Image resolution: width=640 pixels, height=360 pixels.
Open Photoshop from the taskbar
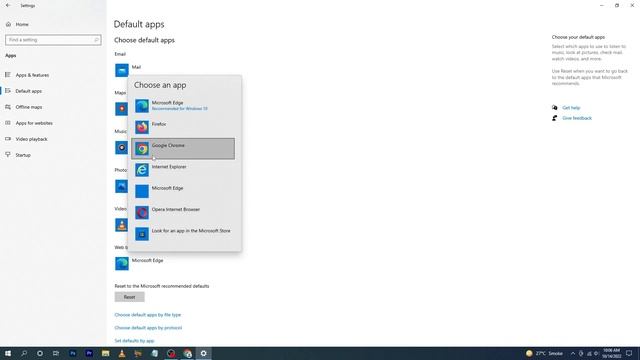click(x=73, y=353)
